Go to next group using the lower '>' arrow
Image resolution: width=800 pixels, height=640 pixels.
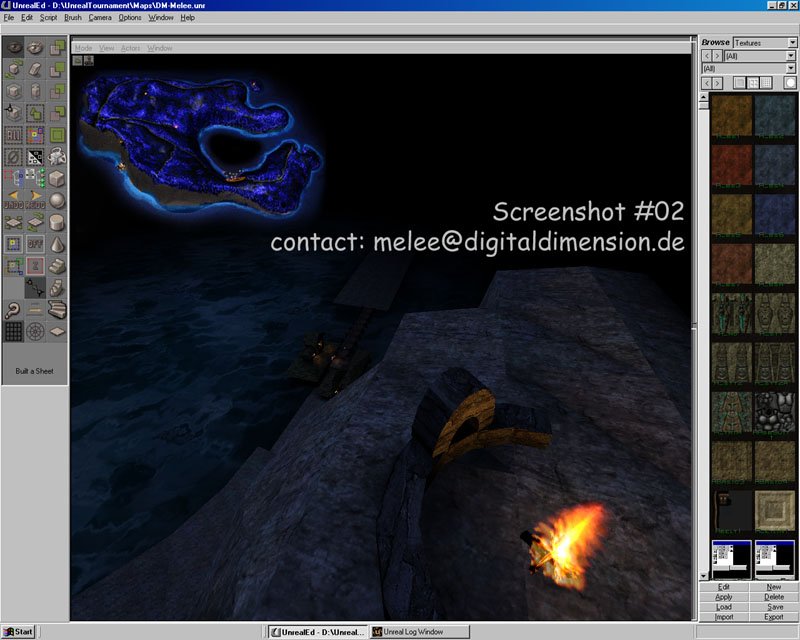click(x=717, y=83)
